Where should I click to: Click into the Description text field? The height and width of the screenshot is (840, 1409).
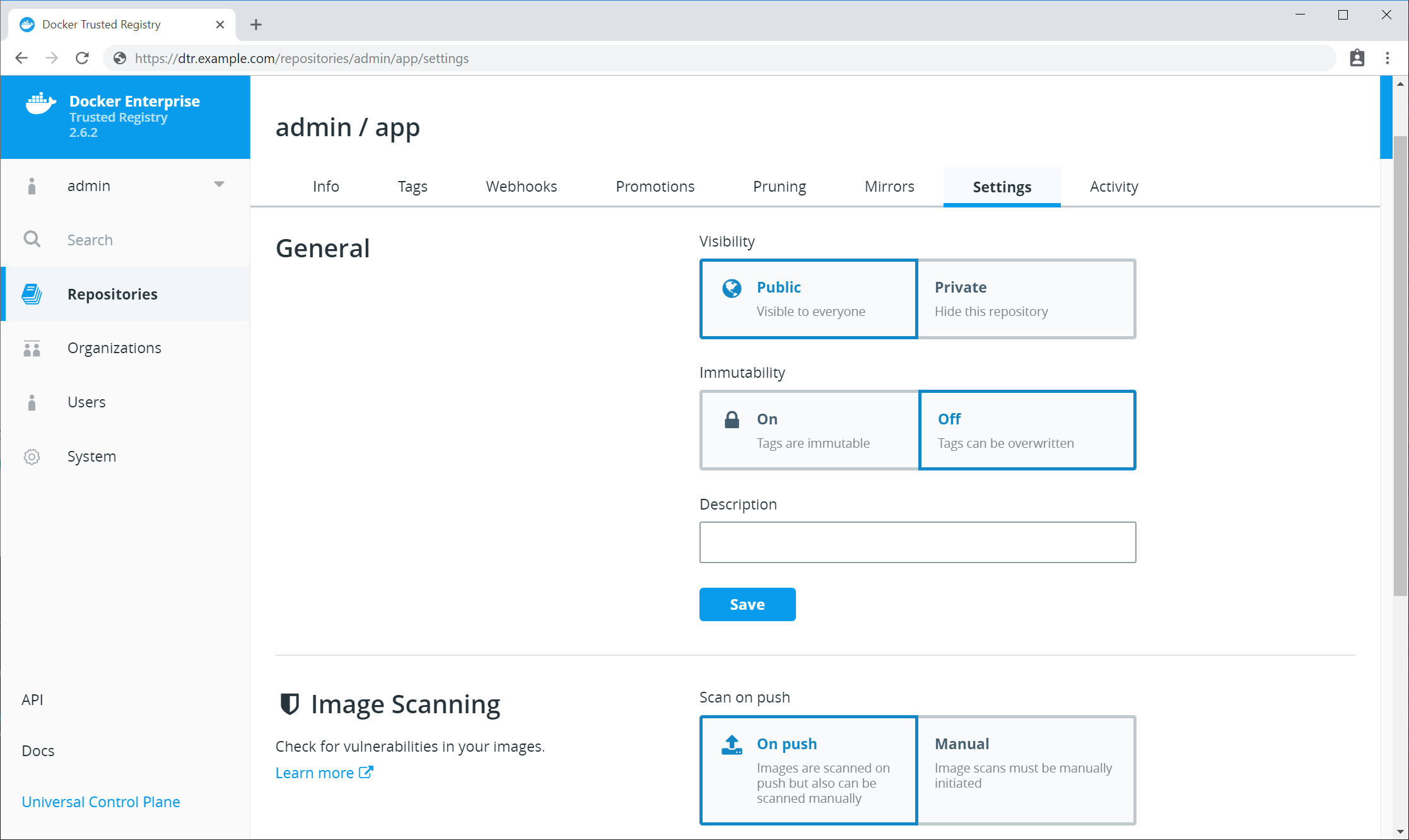[x=917, y=542]
